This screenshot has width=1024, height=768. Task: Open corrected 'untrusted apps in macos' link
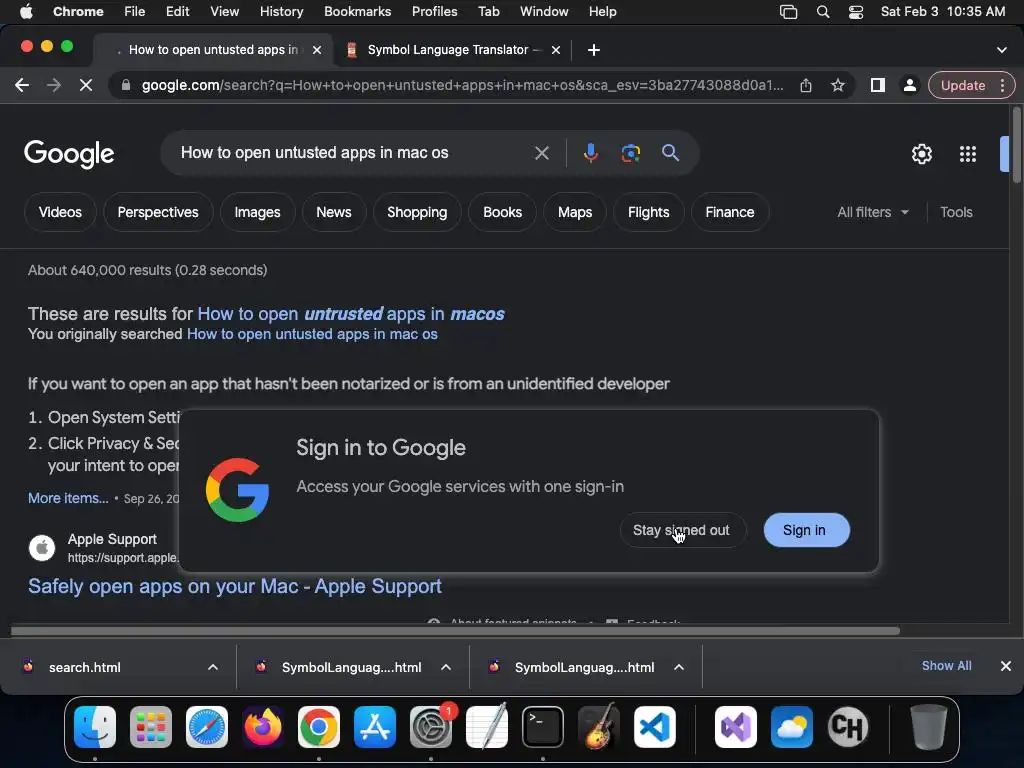351,314
